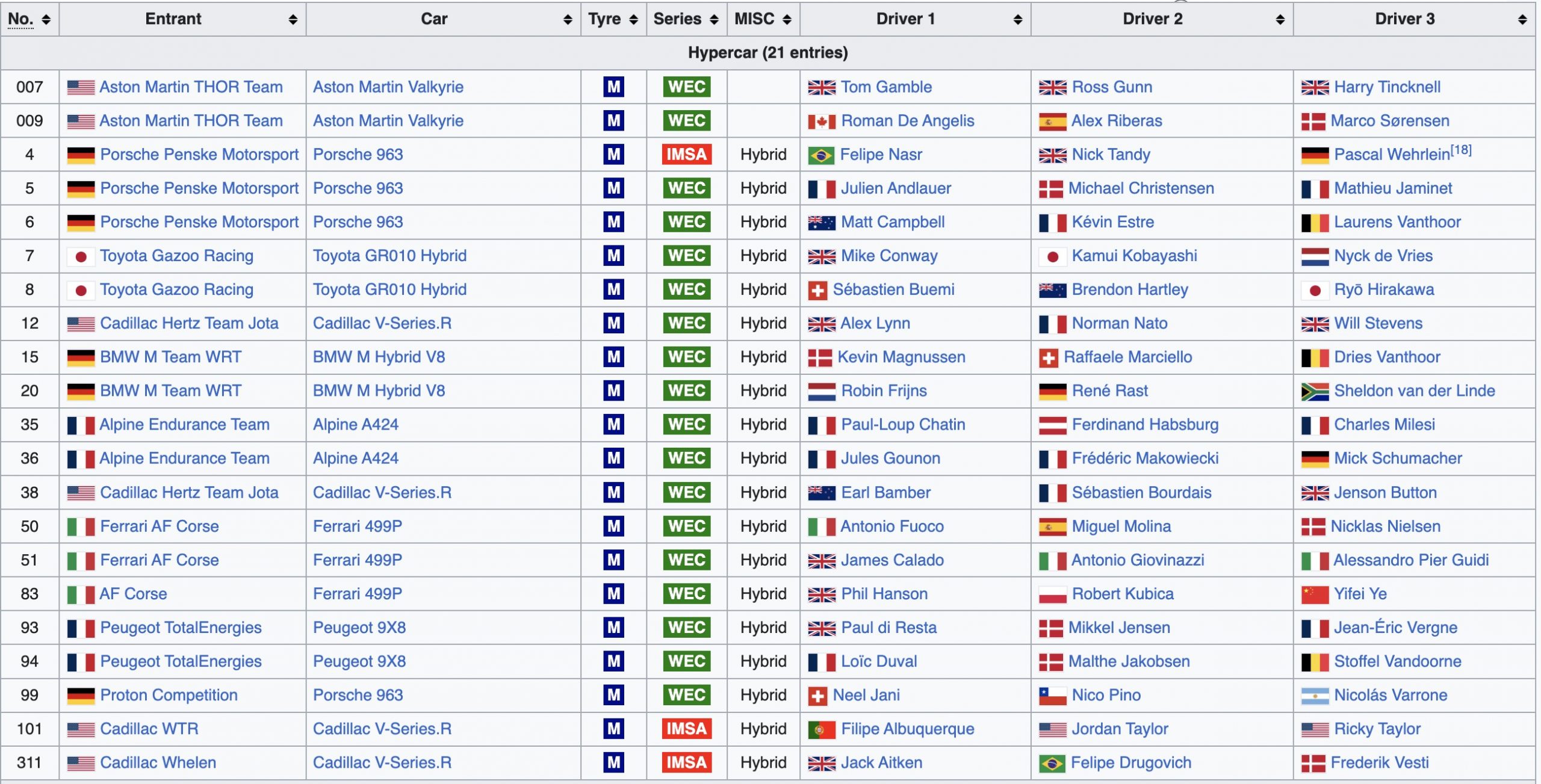Open Ferrari AF Corse link in row 50

[159, 526]
